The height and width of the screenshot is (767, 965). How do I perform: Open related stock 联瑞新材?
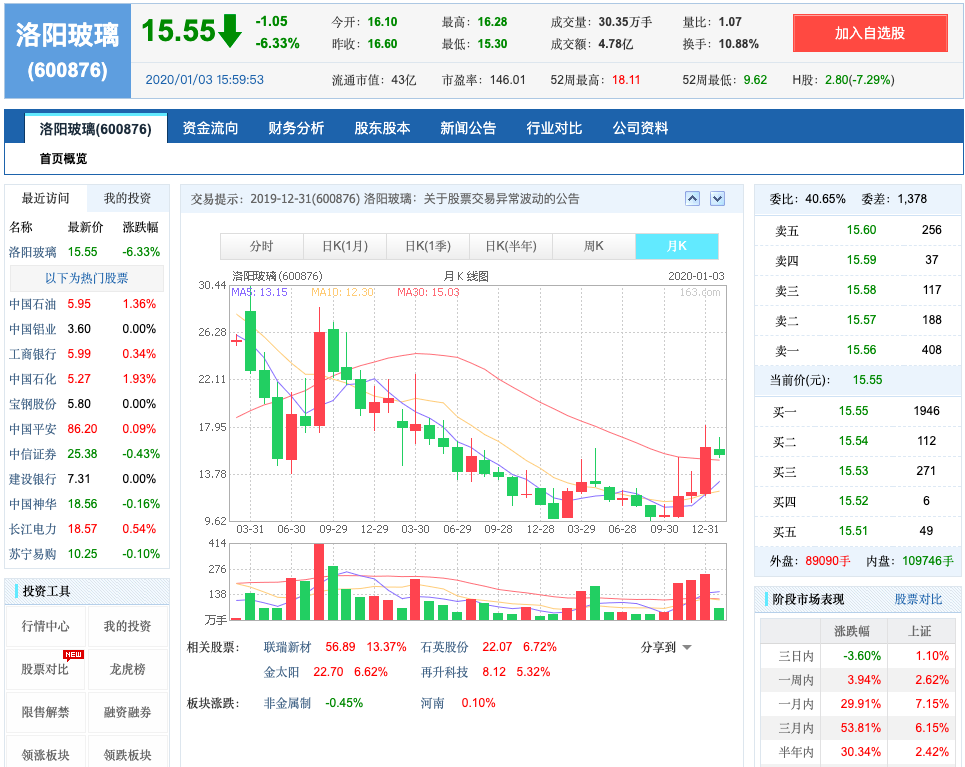coord(287,647)
